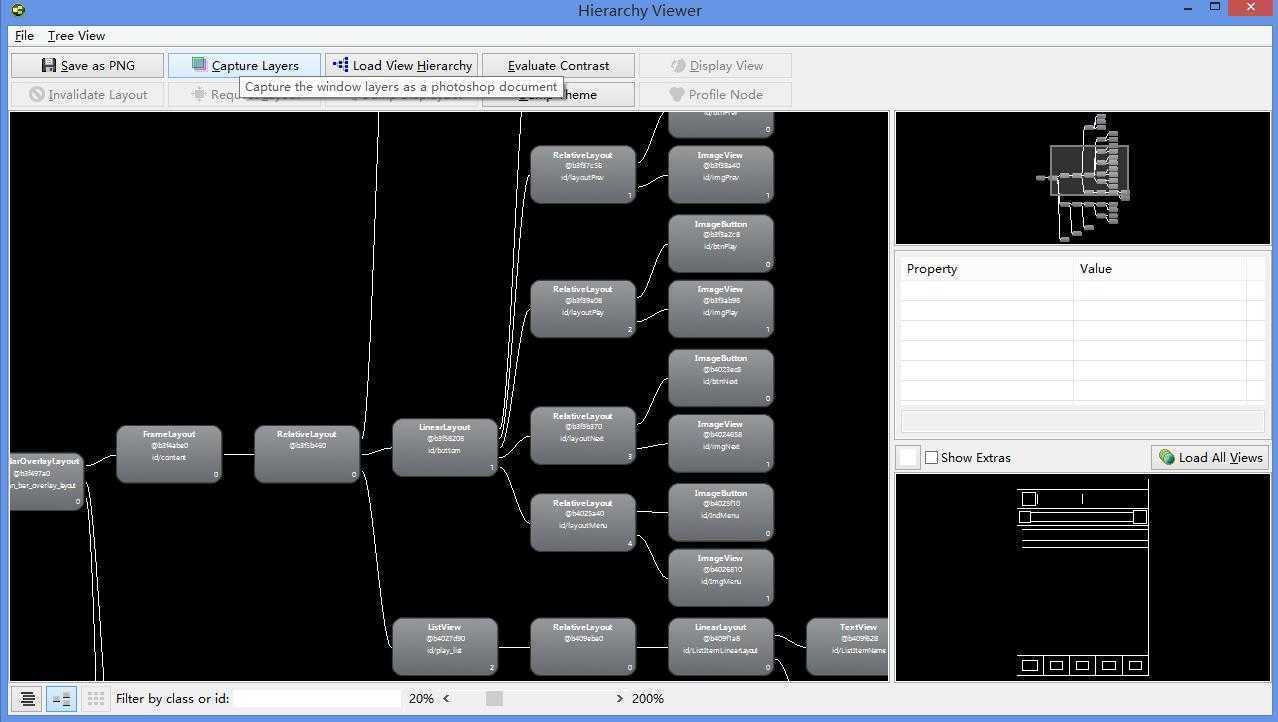Select the ImageButton id/indMenu node
Image resolution: width=1278 pixels, height=722 pixels.
[x=721, y=513]
